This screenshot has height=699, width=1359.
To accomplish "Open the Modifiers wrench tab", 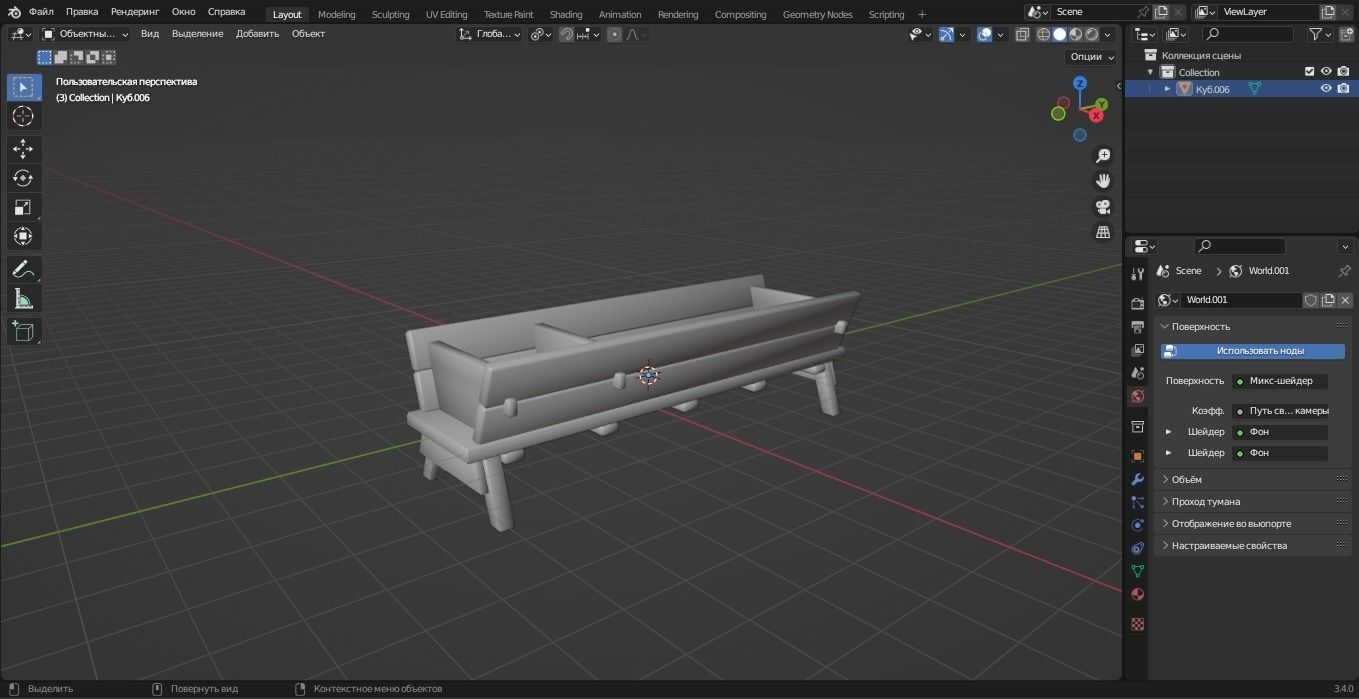I will coord(1137,479).
